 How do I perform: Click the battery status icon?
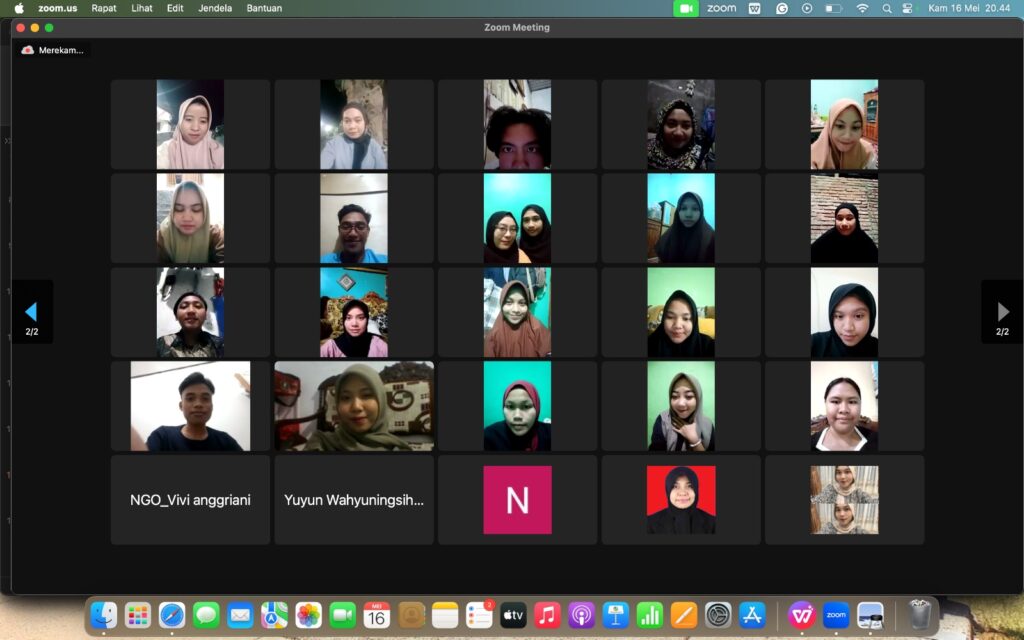(x=833, y=8)
